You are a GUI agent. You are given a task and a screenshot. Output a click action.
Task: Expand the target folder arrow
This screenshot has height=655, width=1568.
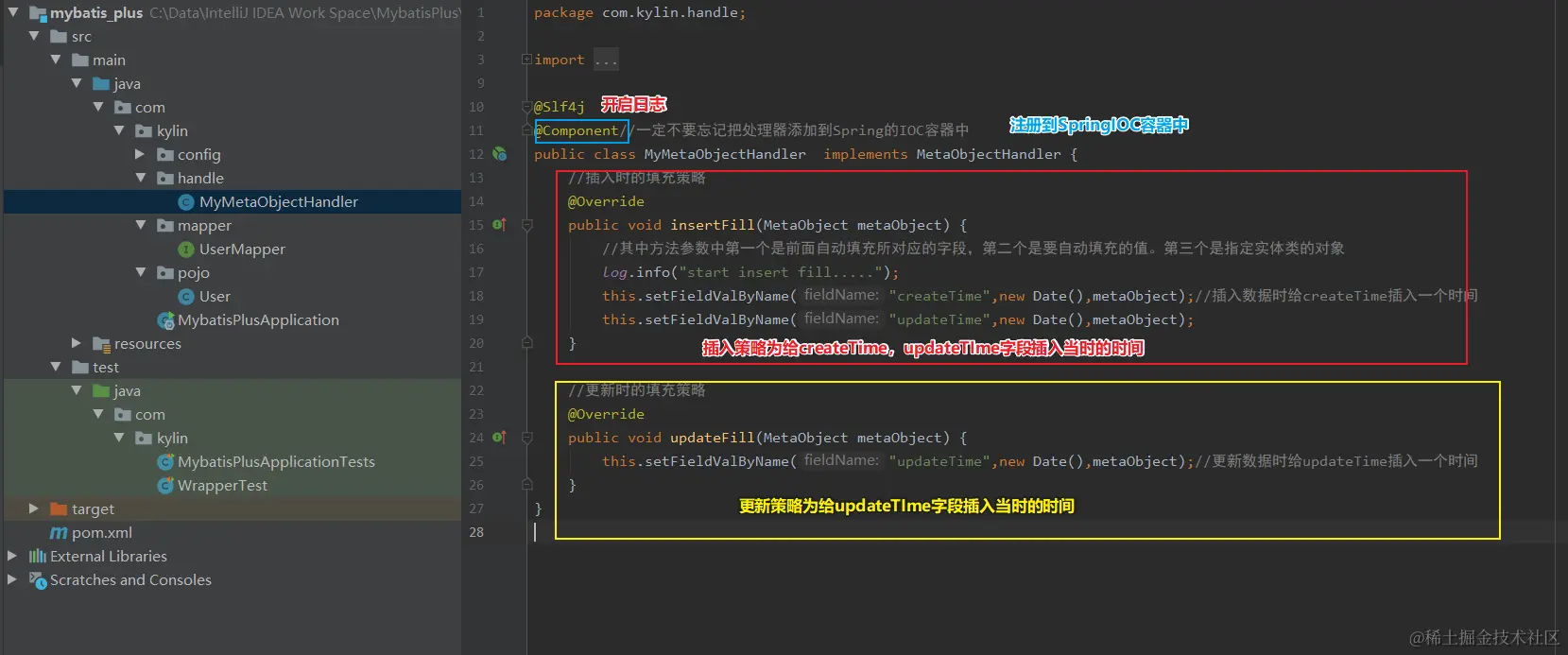34,508
